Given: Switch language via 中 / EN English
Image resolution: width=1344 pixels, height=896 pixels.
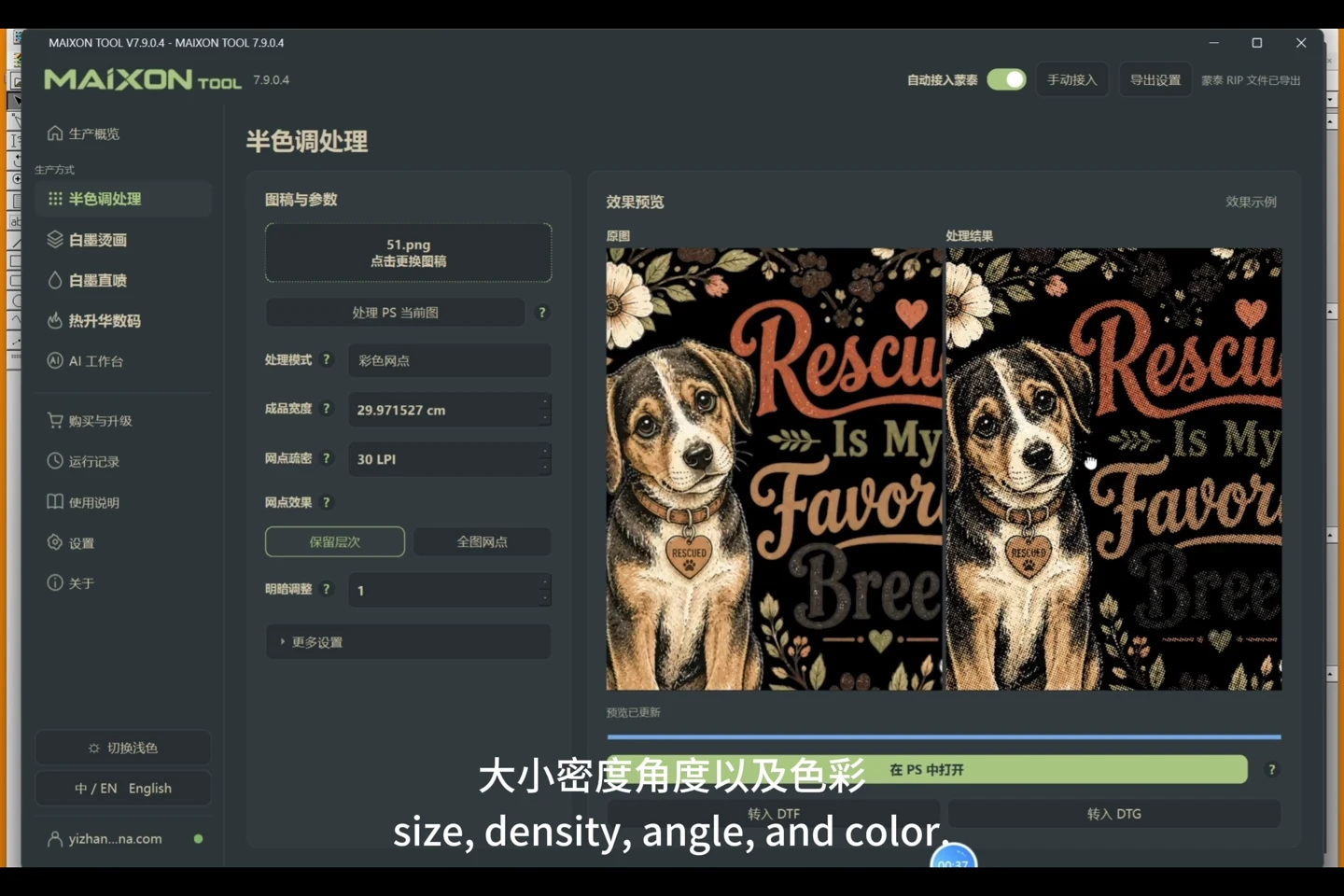Looking at the screenshot, I should coord(123,788).
